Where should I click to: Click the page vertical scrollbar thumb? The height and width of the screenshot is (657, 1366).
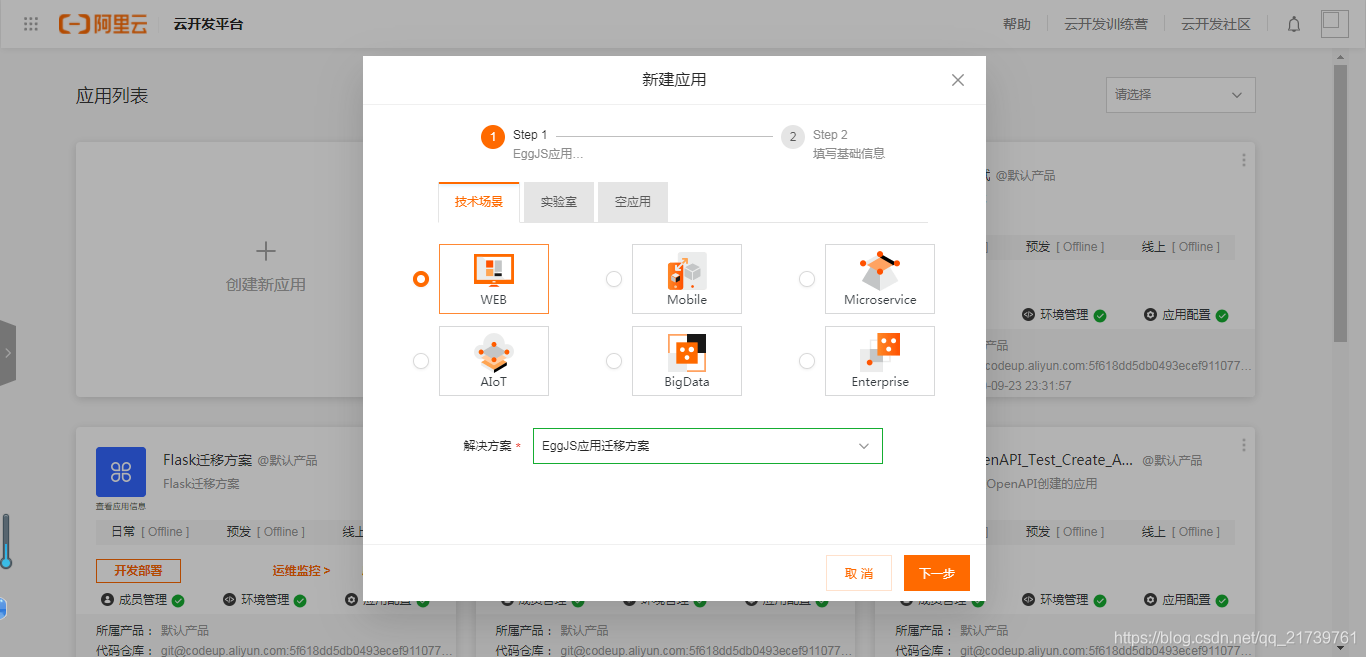click(1341, 203)
